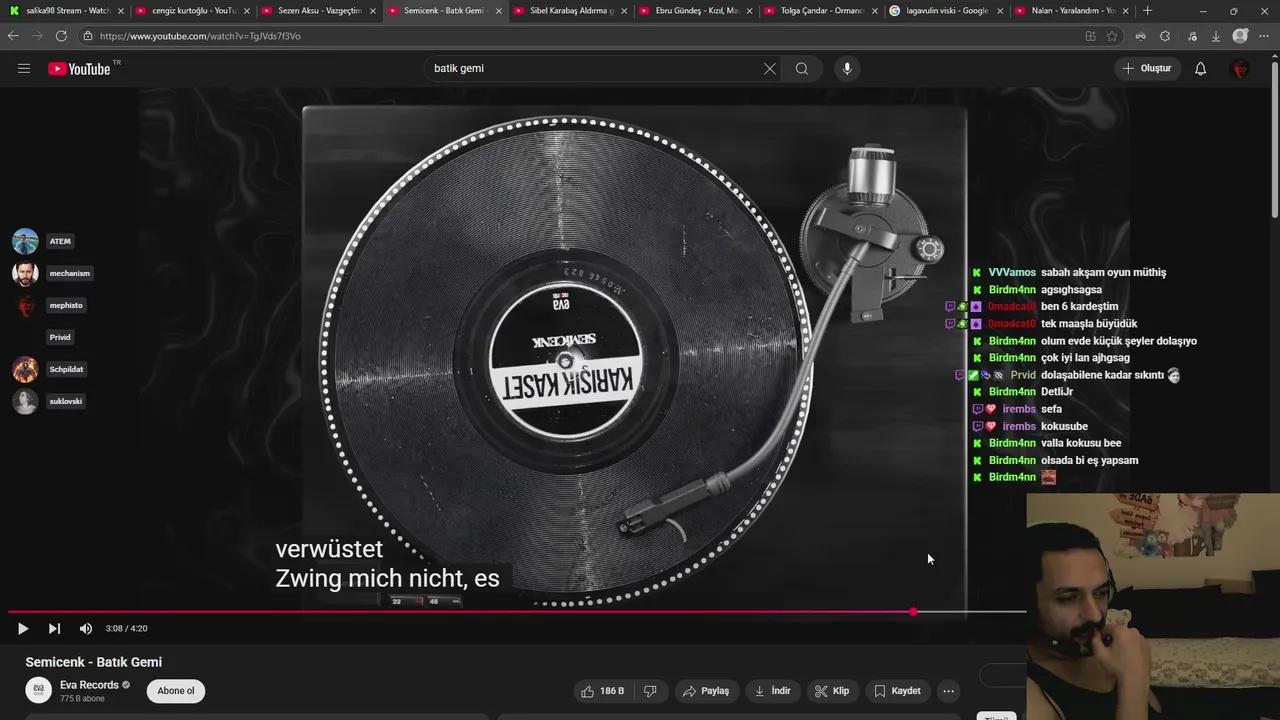Like the video with 186 B
Viewport: 1280px width, 720px height.
[603, 691]
